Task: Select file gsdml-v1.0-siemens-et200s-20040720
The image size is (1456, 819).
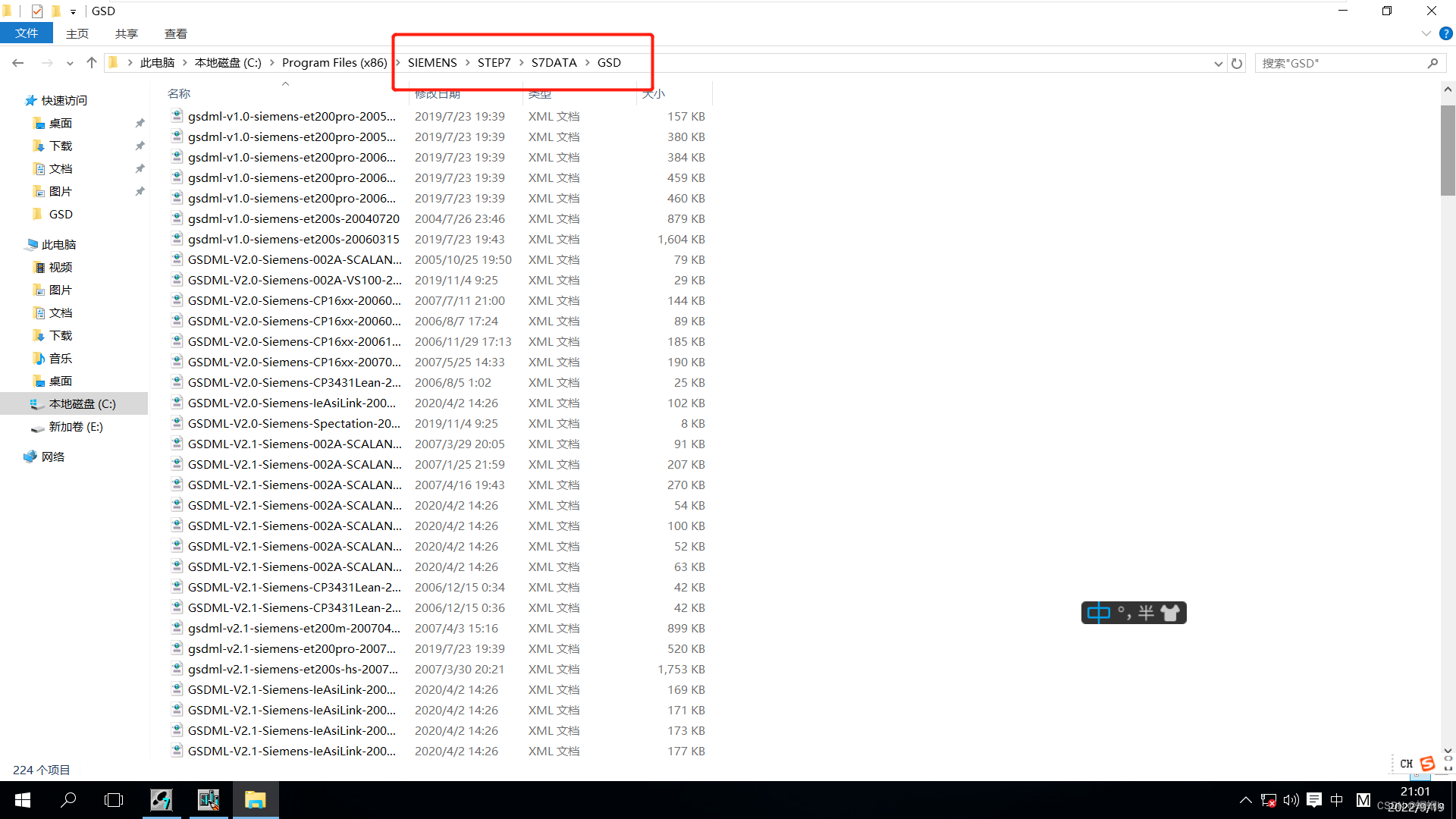Action: point(293,219)
